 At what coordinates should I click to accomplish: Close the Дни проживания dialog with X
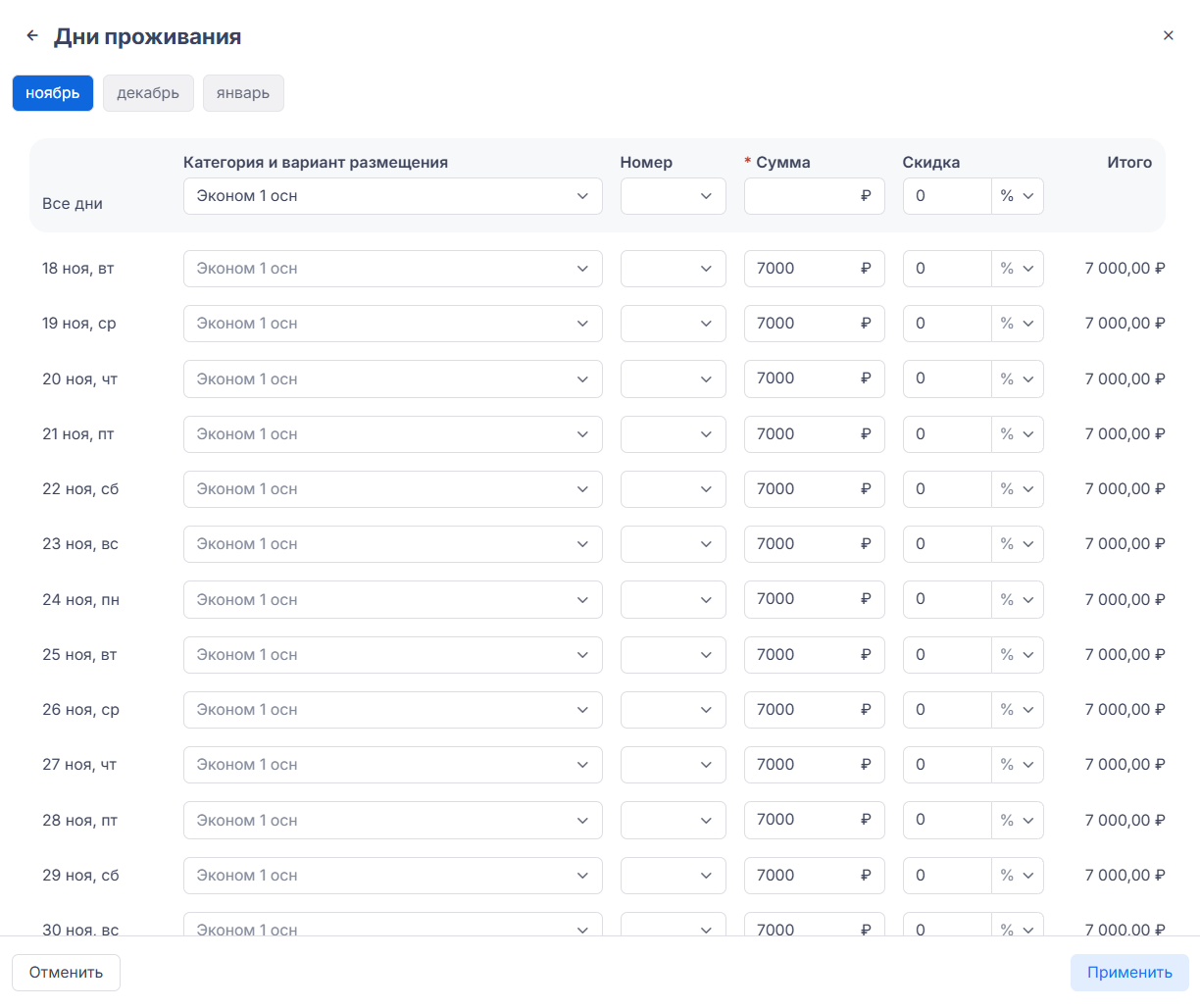tap(1168, 36)
